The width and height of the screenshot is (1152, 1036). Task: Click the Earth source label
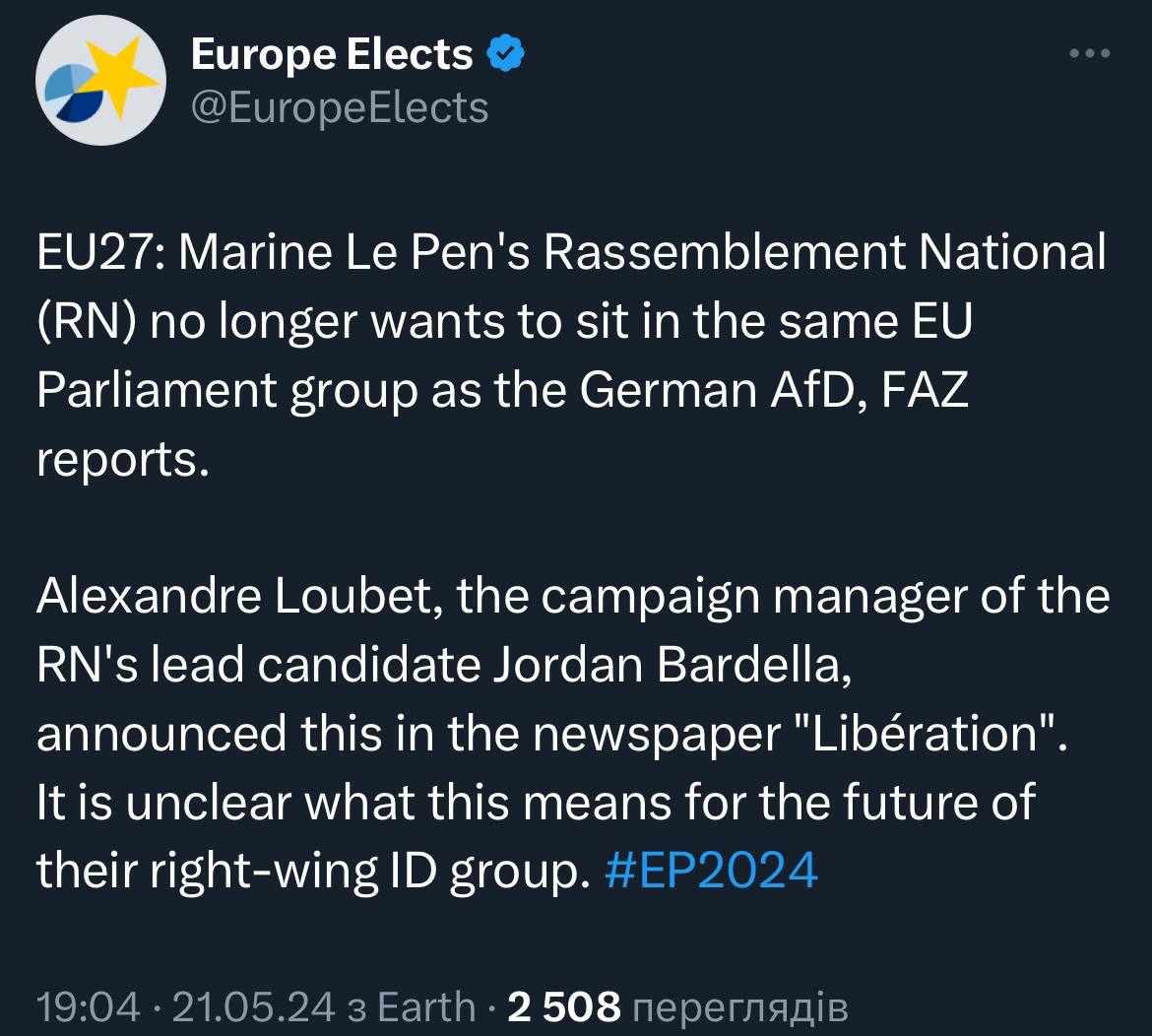pos(426,1006)
